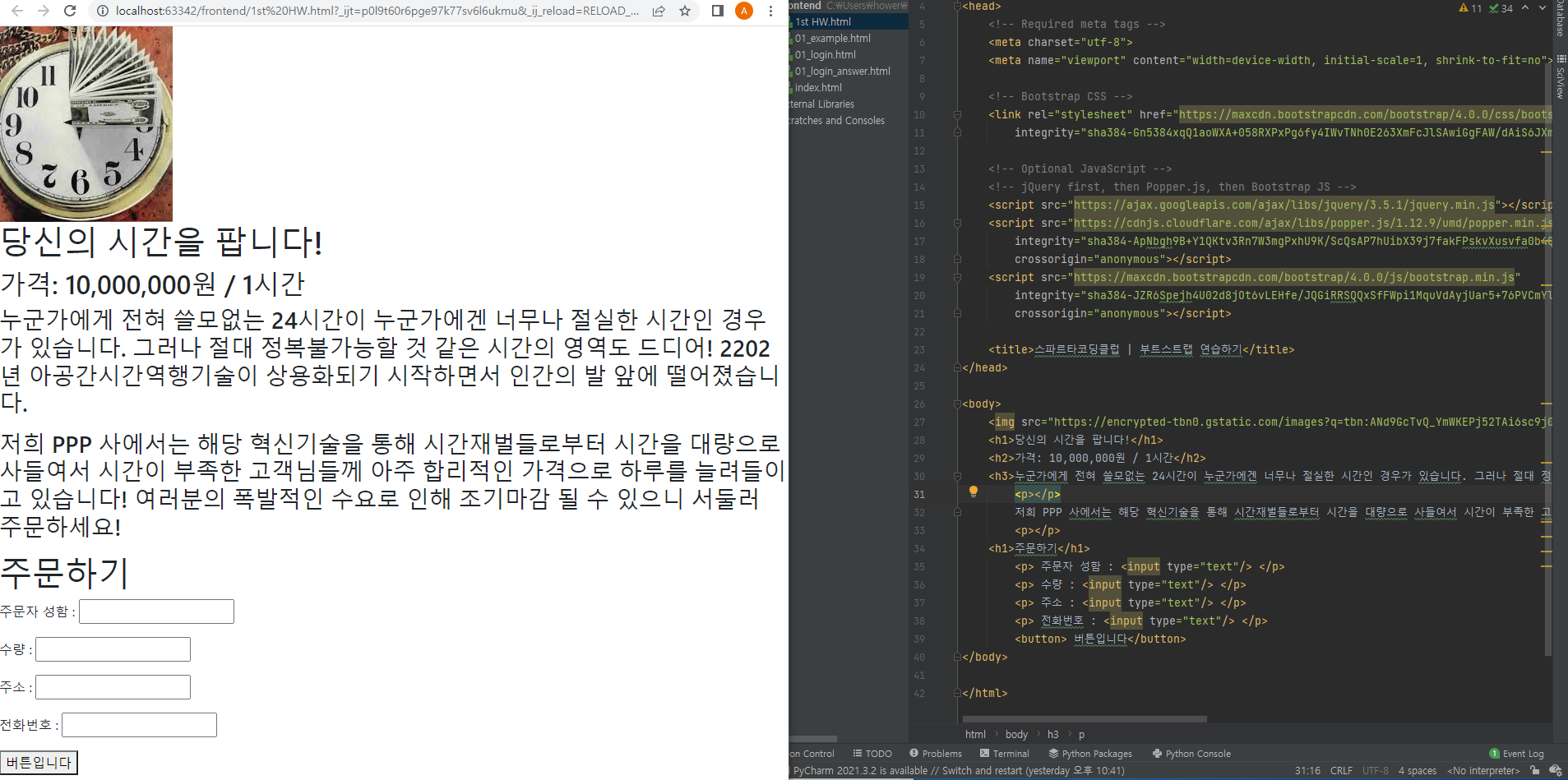Open the Python Console tool window
The image size is (1568, 780).
(x=1191, y=754)
